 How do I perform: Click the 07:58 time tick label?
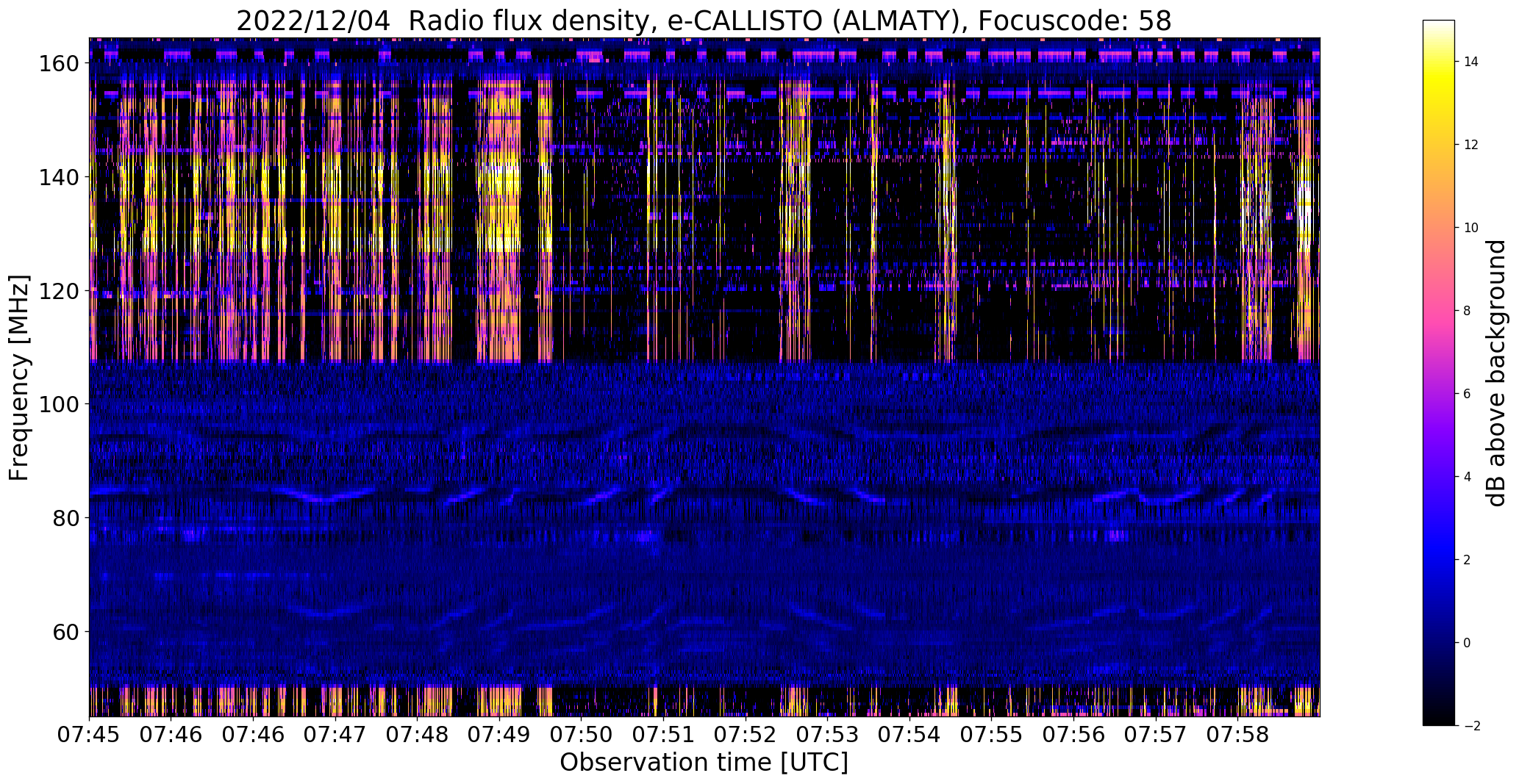coord(1238,734)
